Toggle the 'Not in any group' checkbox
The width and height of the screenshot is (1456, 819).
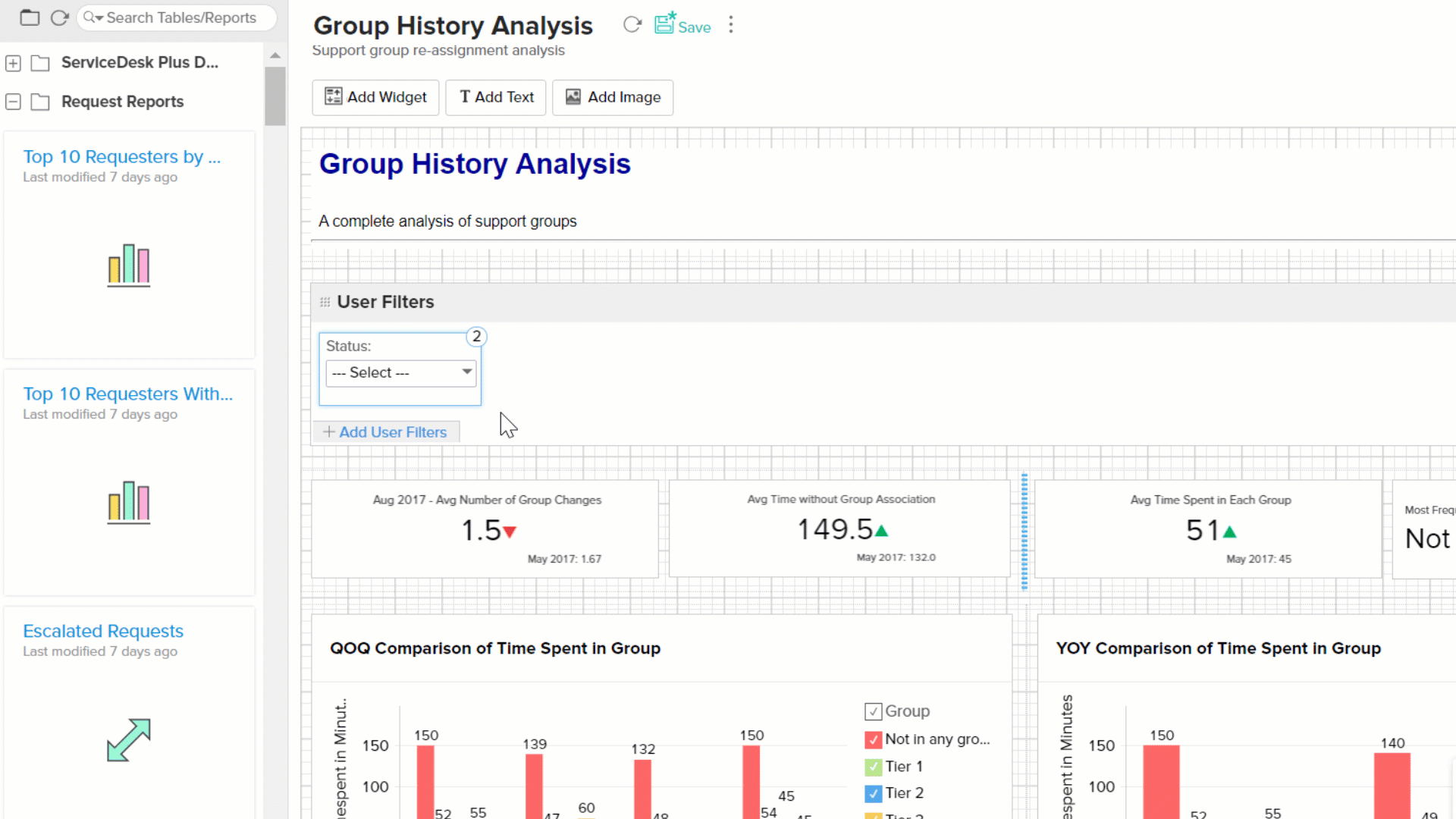pyautogui.click(x=874, y=739)
